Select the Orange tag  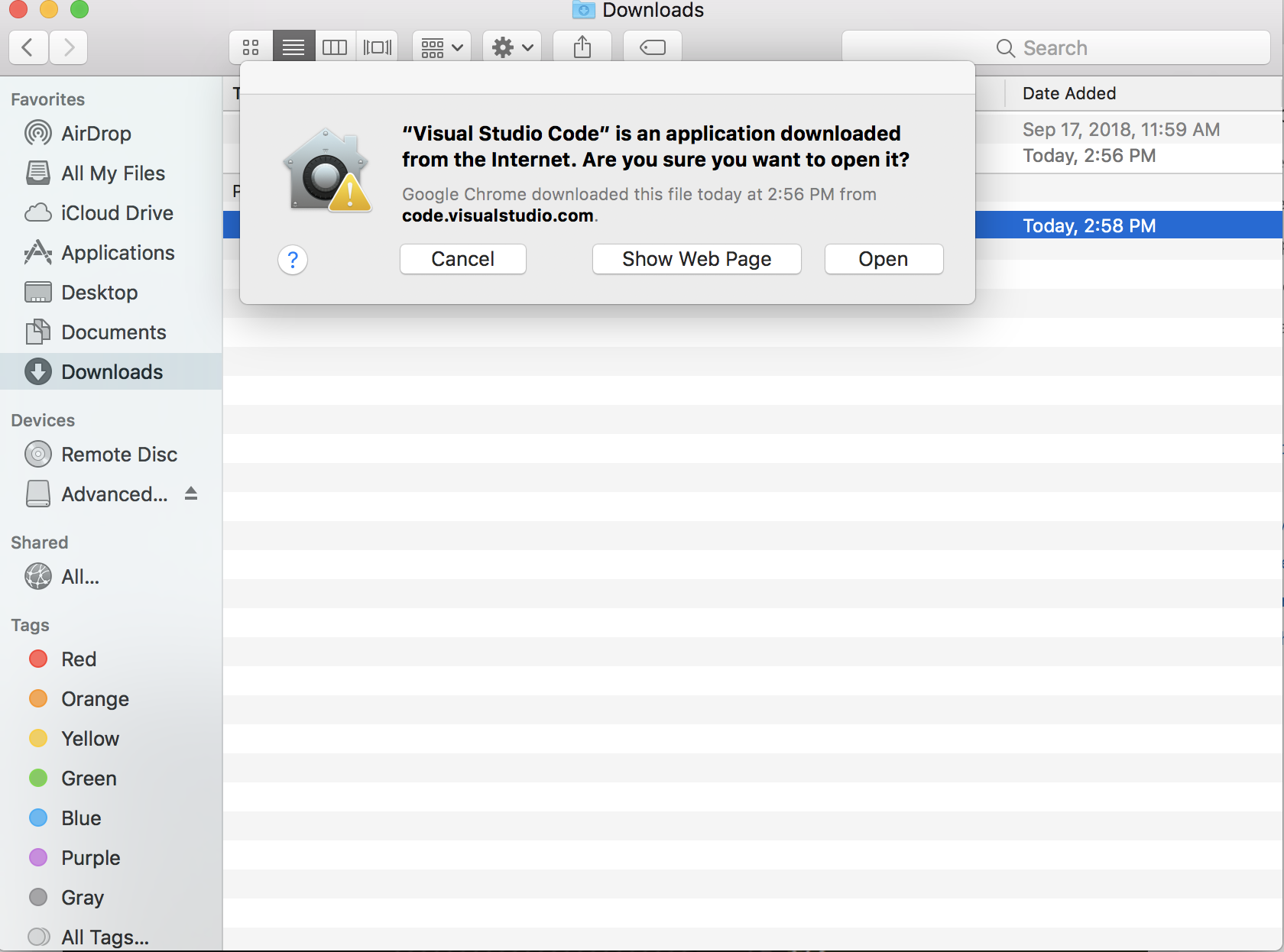tap(111, 699)
